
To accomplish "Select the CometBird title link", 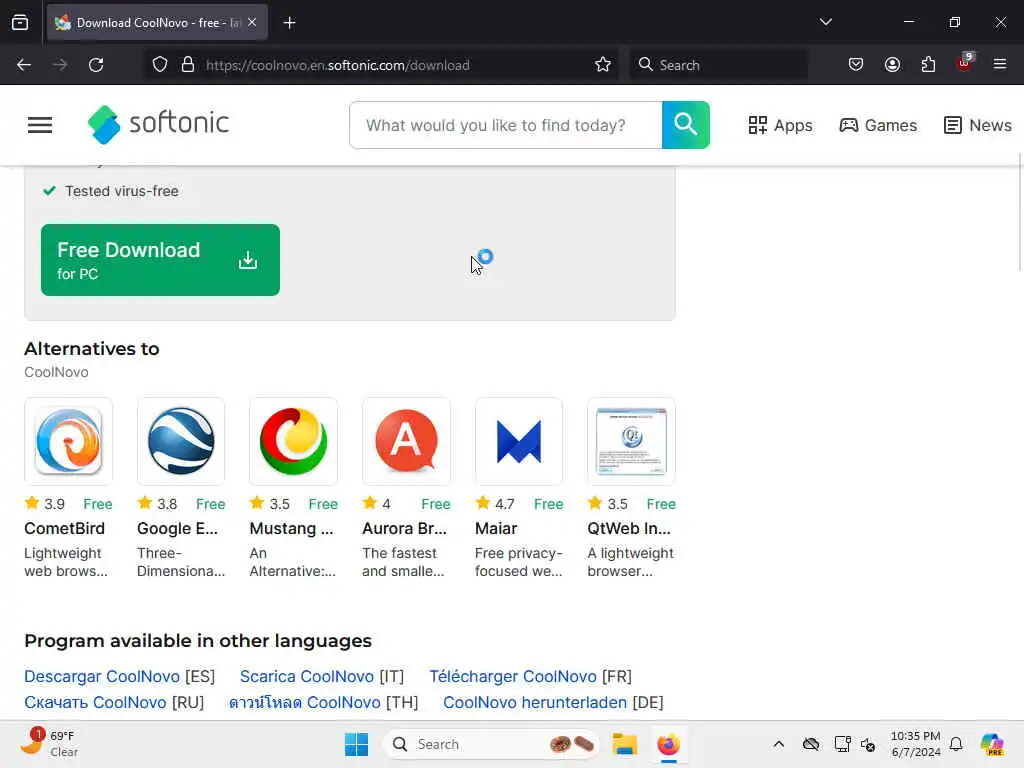I will (x=65, y=528).
